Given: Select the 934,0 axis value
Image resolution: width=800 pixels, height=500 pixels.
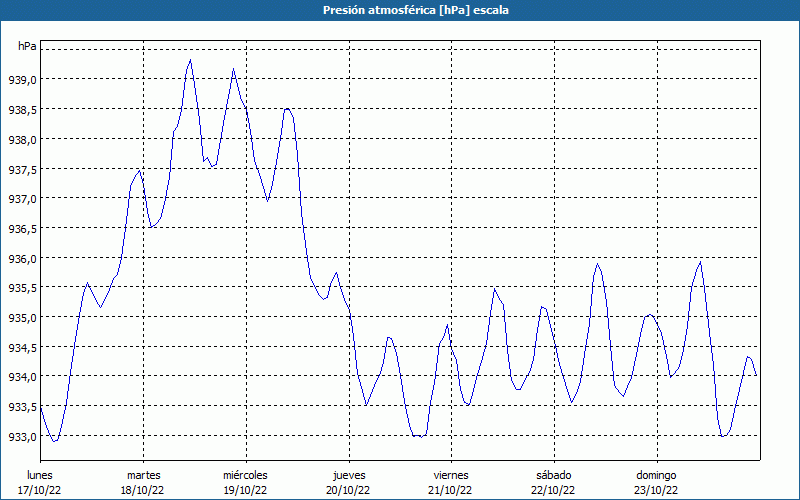Looking at the screenshot, I should 22,377.
